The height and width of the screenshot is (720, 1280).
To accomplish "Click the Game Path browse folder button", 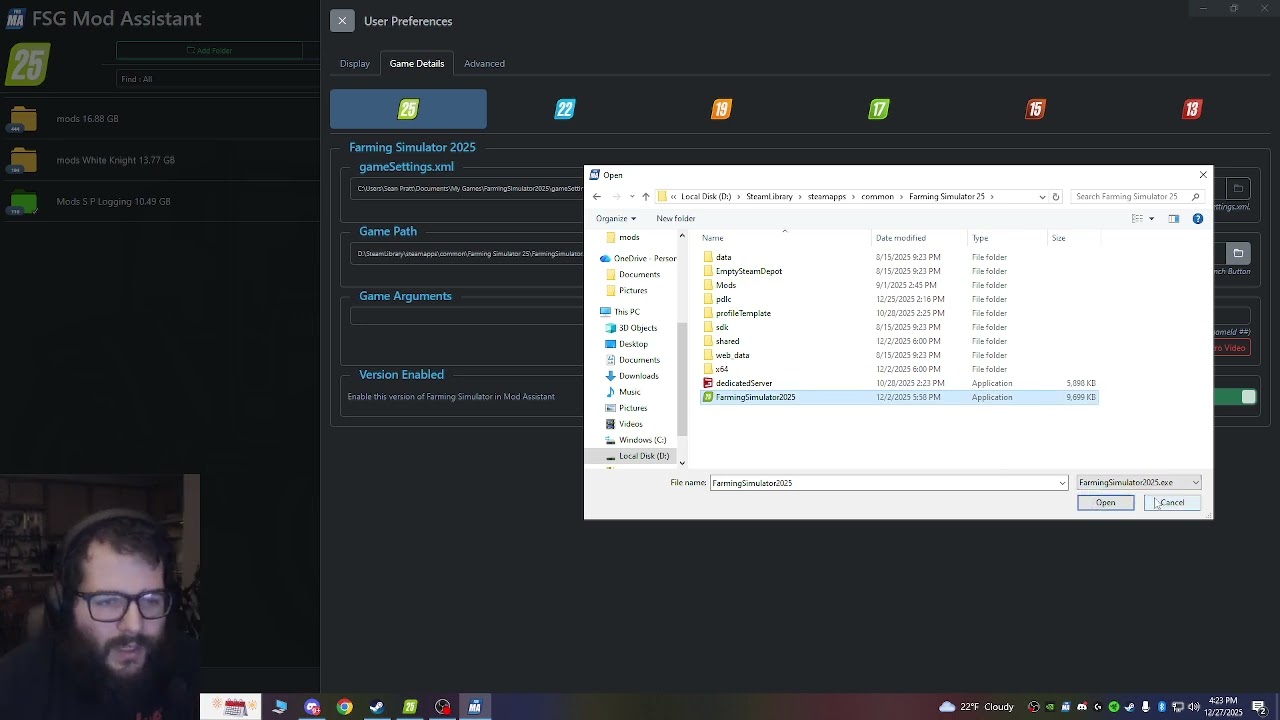I will [1238, 253].
